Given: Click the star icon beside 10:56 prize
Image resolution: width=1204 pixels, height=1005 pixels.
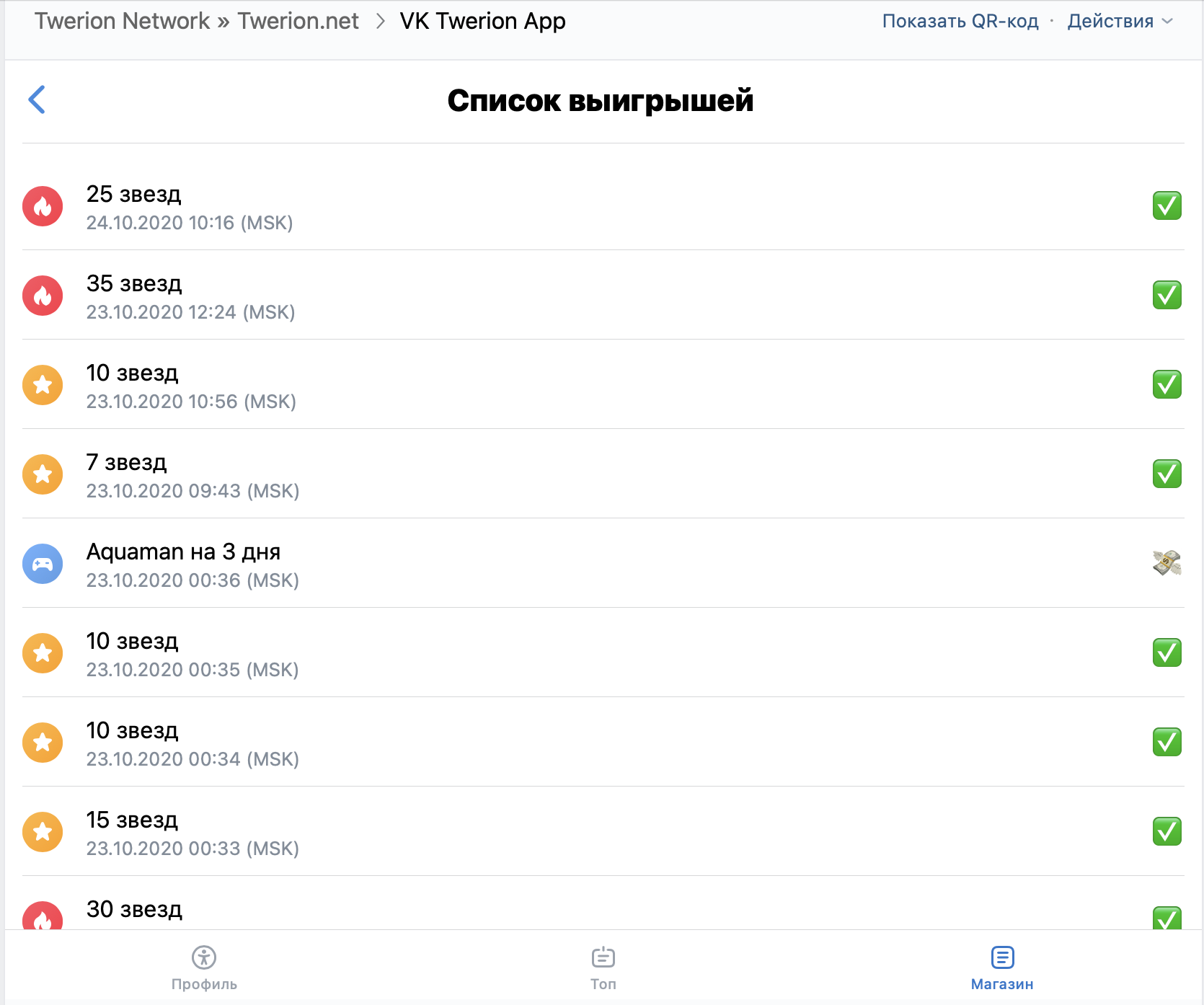Looking at the screenshot, I should pos(43,385).
